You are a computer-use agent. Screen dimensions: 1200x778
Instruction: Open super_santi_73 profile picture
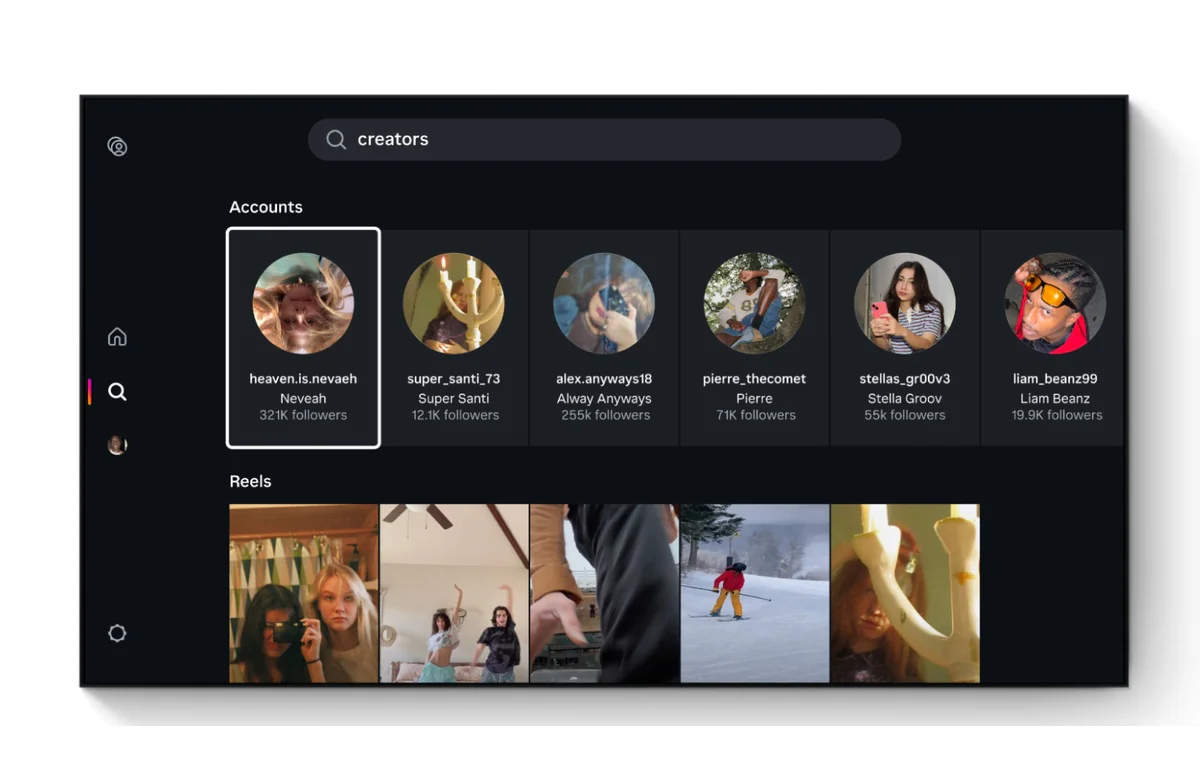pyautogui.click(x=454, y=303)
